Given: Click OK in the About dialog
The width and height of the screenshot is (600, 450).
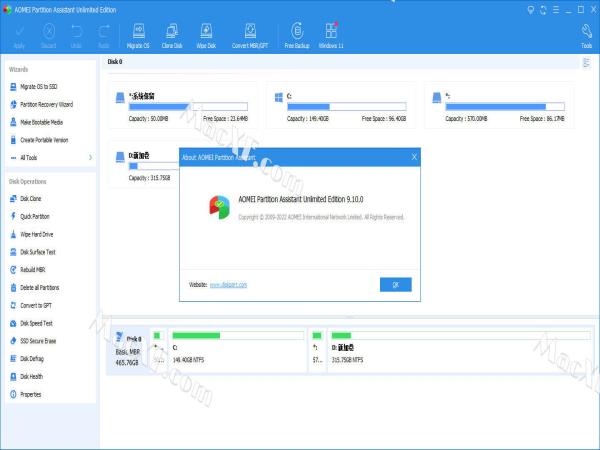Looking at the screenshot, I should (396, 285).
